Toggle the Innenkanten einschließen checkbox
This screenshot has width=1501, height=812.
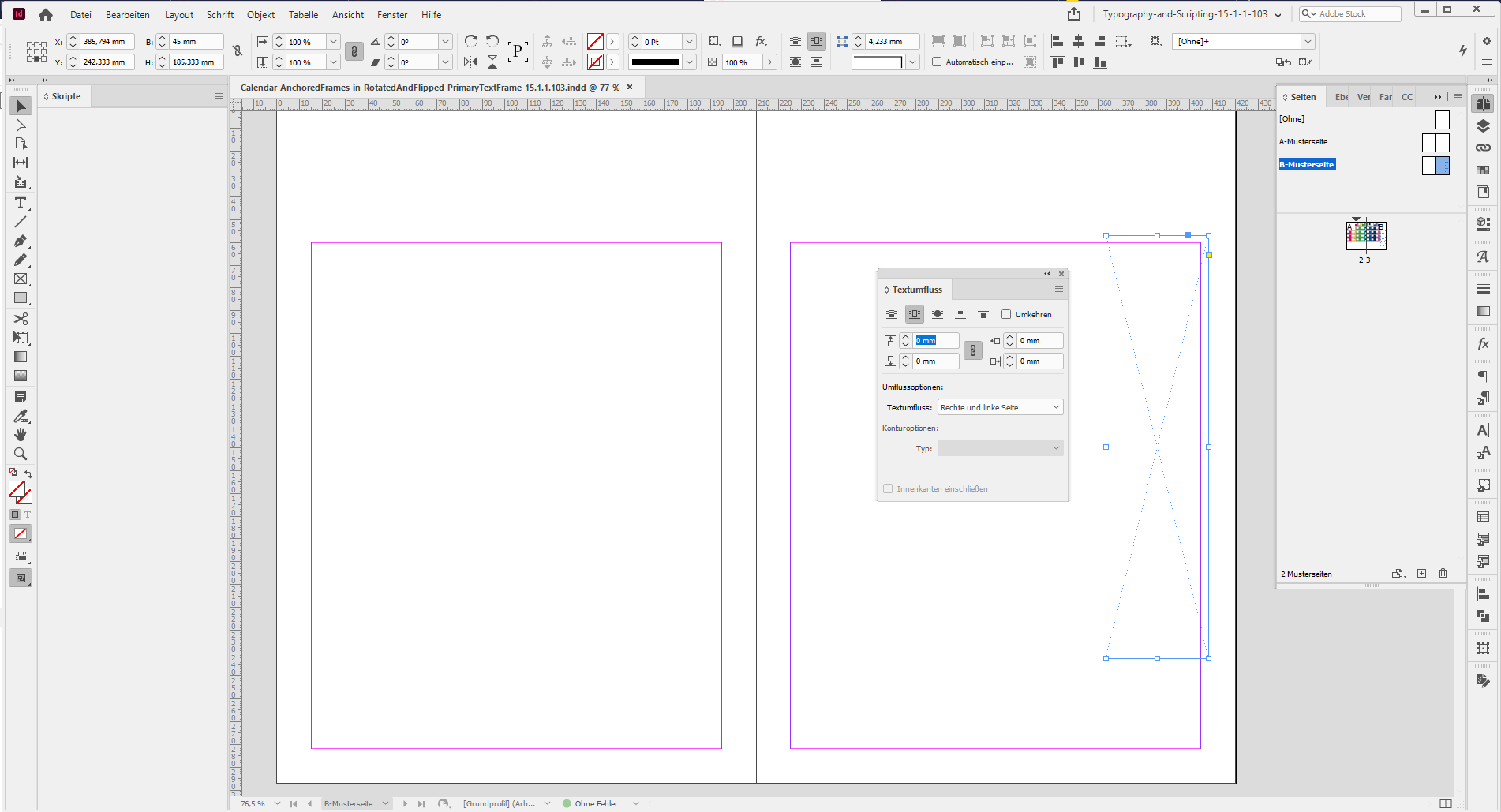tap(887, 488)
